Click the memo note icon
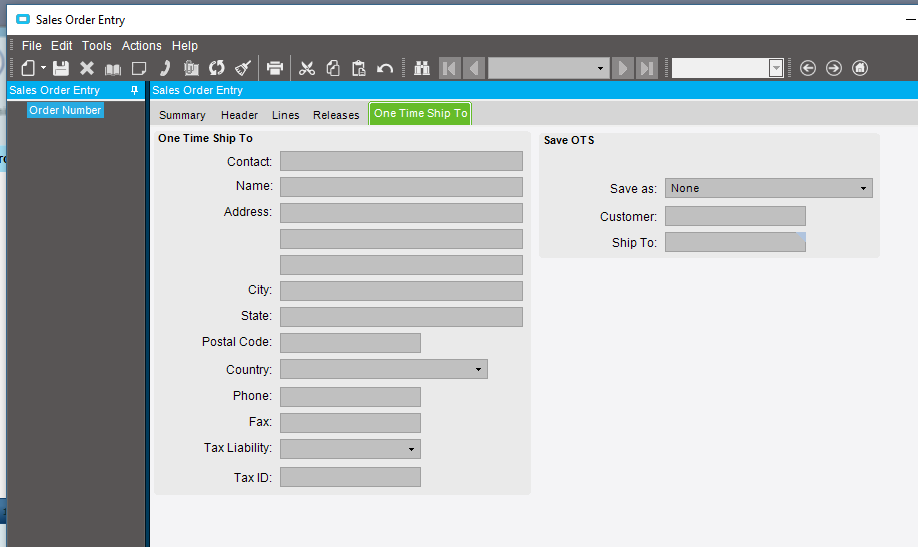This screenshot has height=547, width=918. click(139, 69)
